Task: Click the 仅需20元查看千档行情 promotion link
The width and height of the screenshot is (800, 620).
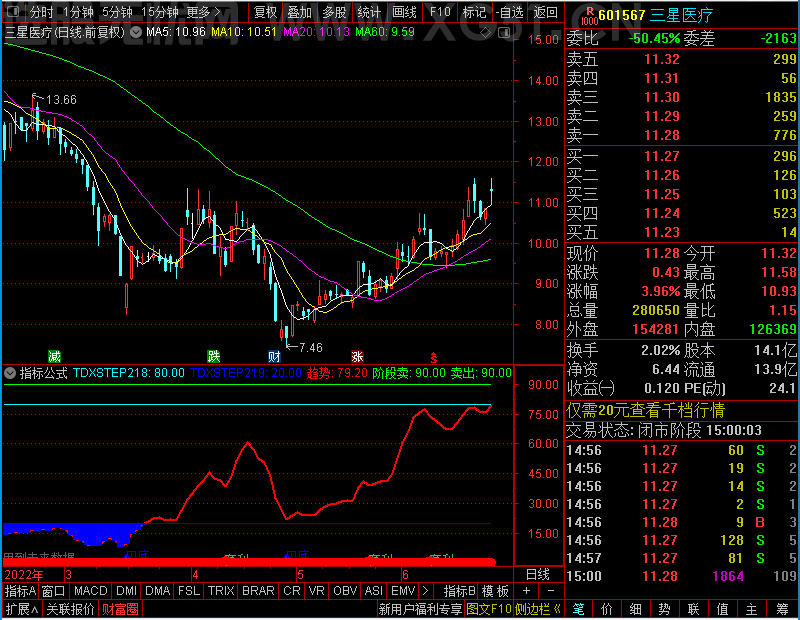Action: (645, 410)
